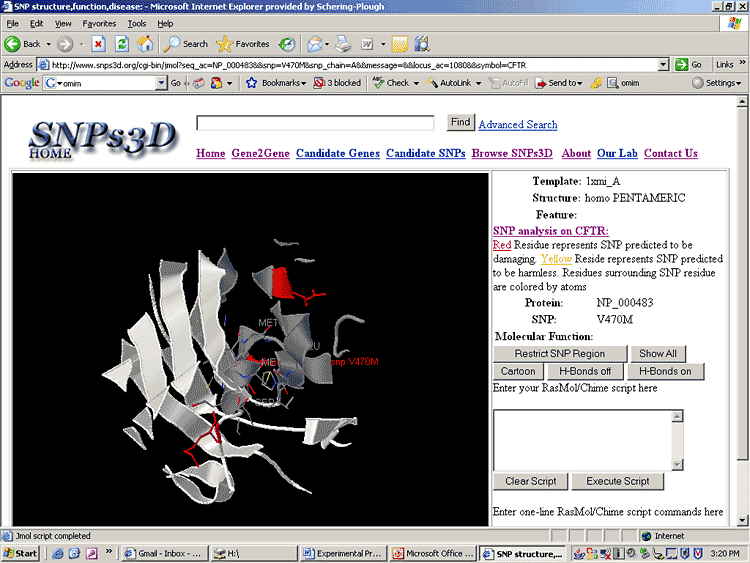
Task: Open the Favorites menu
Action: pyautogui.click(x=99, y=23)
